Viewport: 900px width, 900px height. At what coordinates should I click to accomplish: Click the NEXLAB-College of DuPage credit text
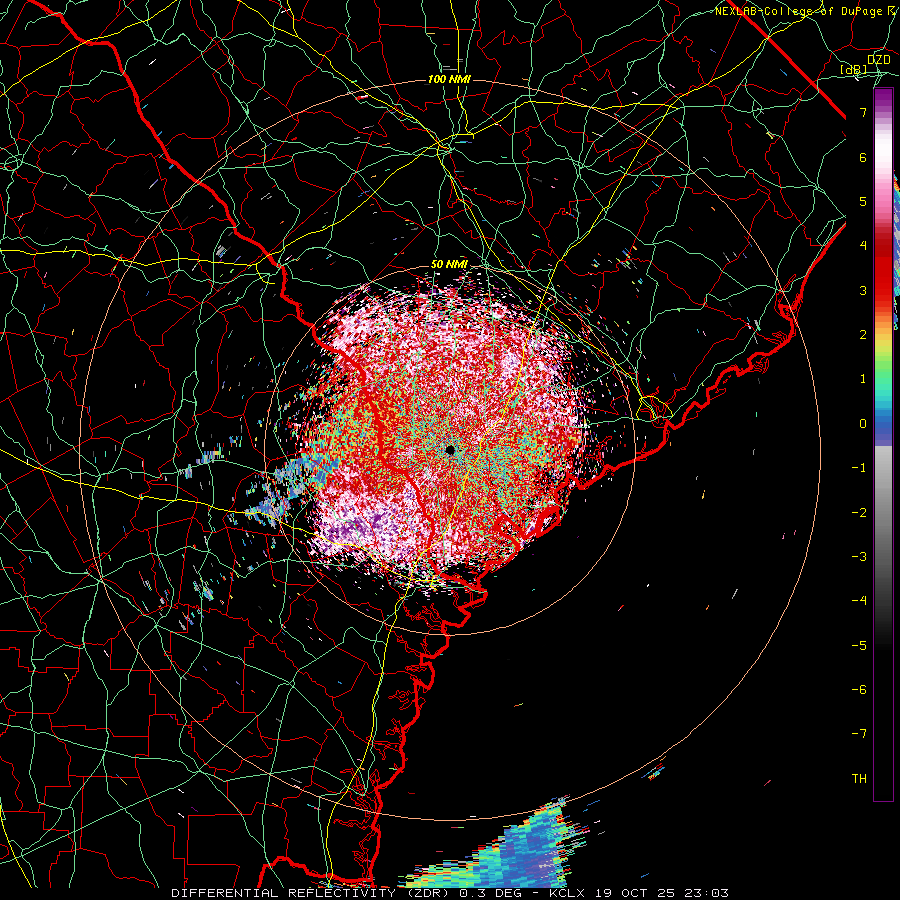tap(798, 11)
